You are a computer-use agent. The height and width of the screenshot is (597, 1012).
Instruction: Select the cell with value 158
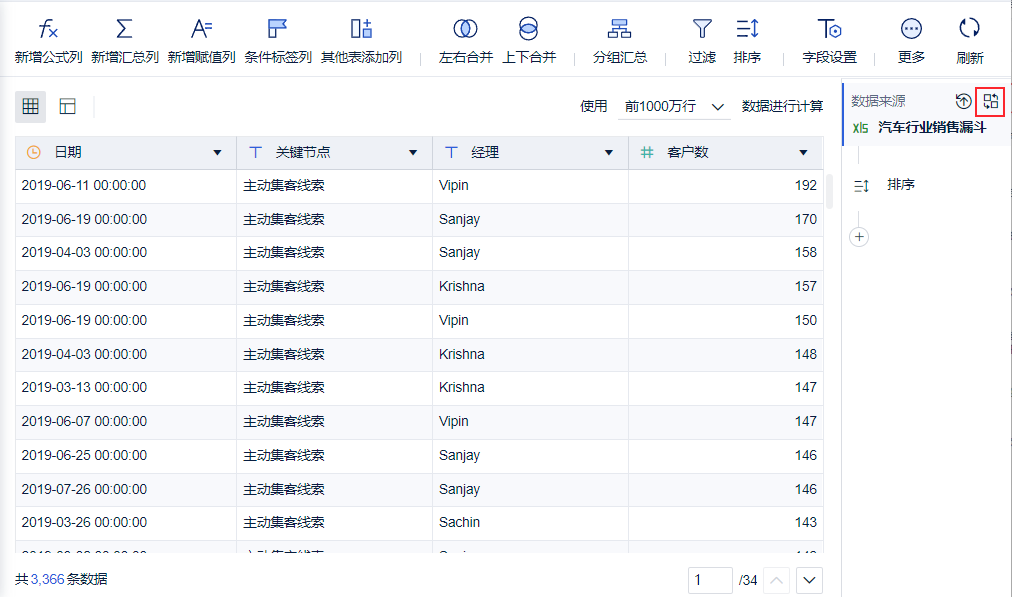click(725, 253)
